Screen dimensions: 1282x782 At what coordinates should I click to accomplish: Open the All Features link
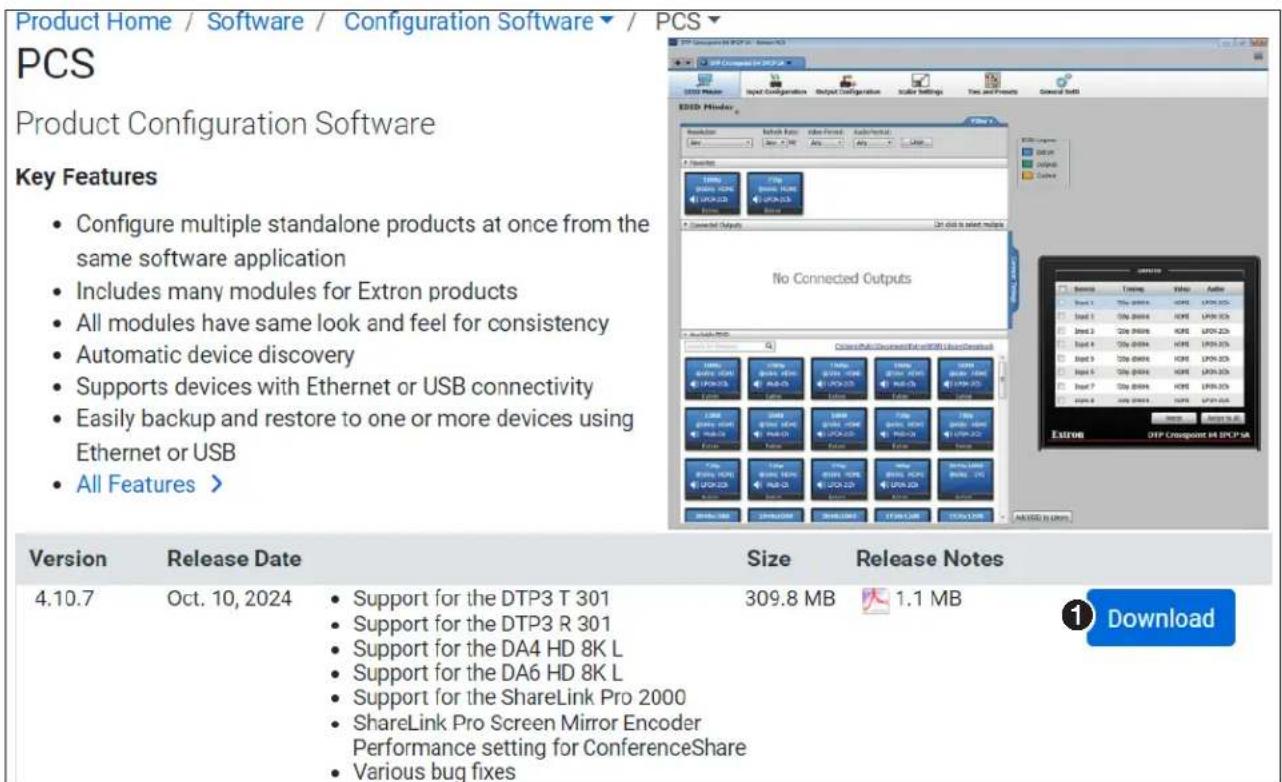point(149,485)
